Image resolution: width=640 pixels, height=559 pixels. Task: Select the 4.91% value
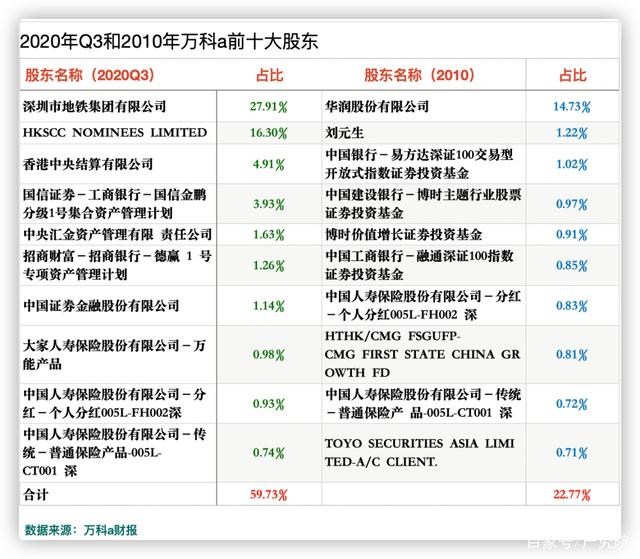click(x=269, y=164)
